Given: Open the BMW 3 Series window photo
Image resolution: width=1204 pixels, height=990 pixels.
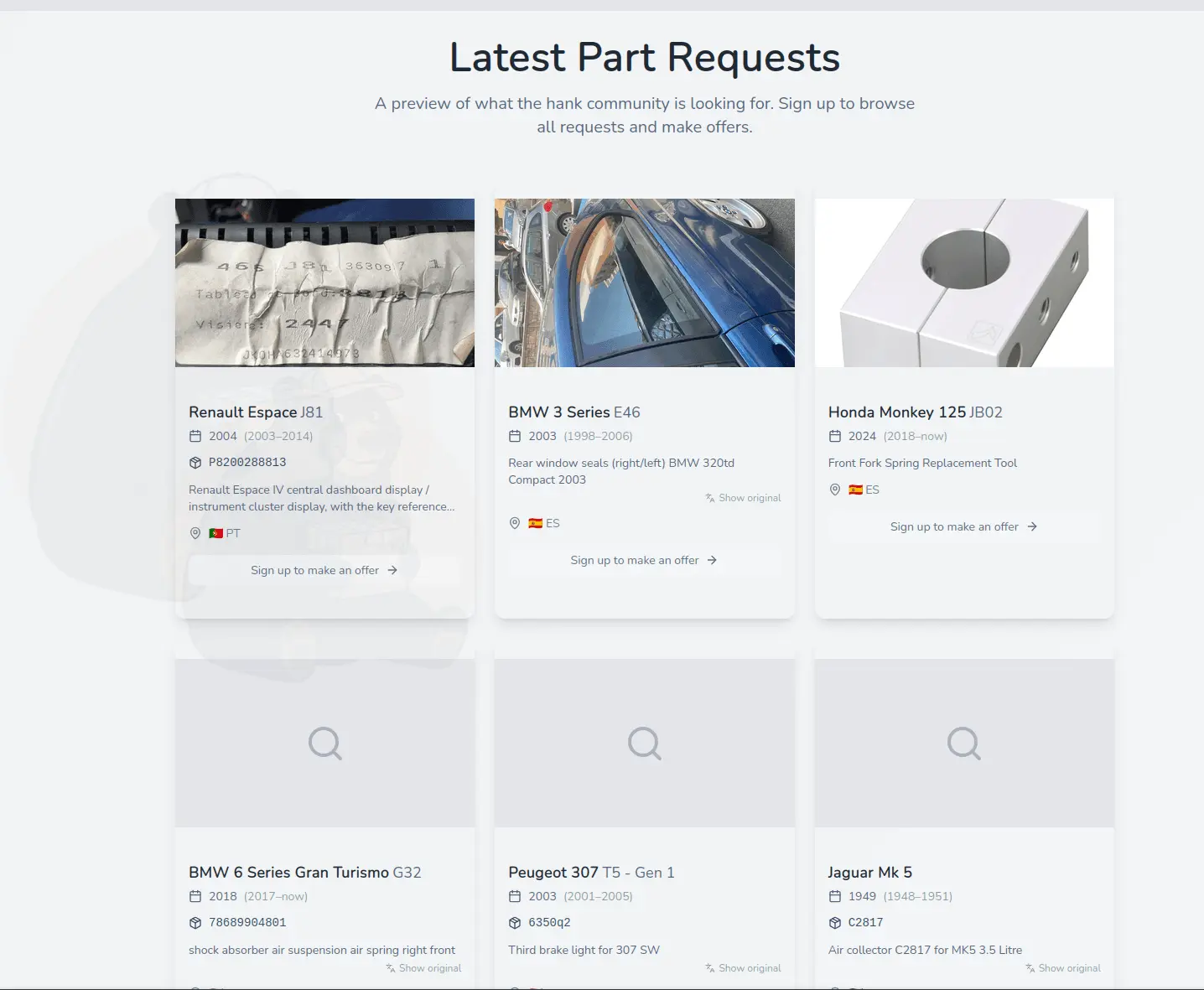Looking at the screenshot, I should [x=645, y=282].
